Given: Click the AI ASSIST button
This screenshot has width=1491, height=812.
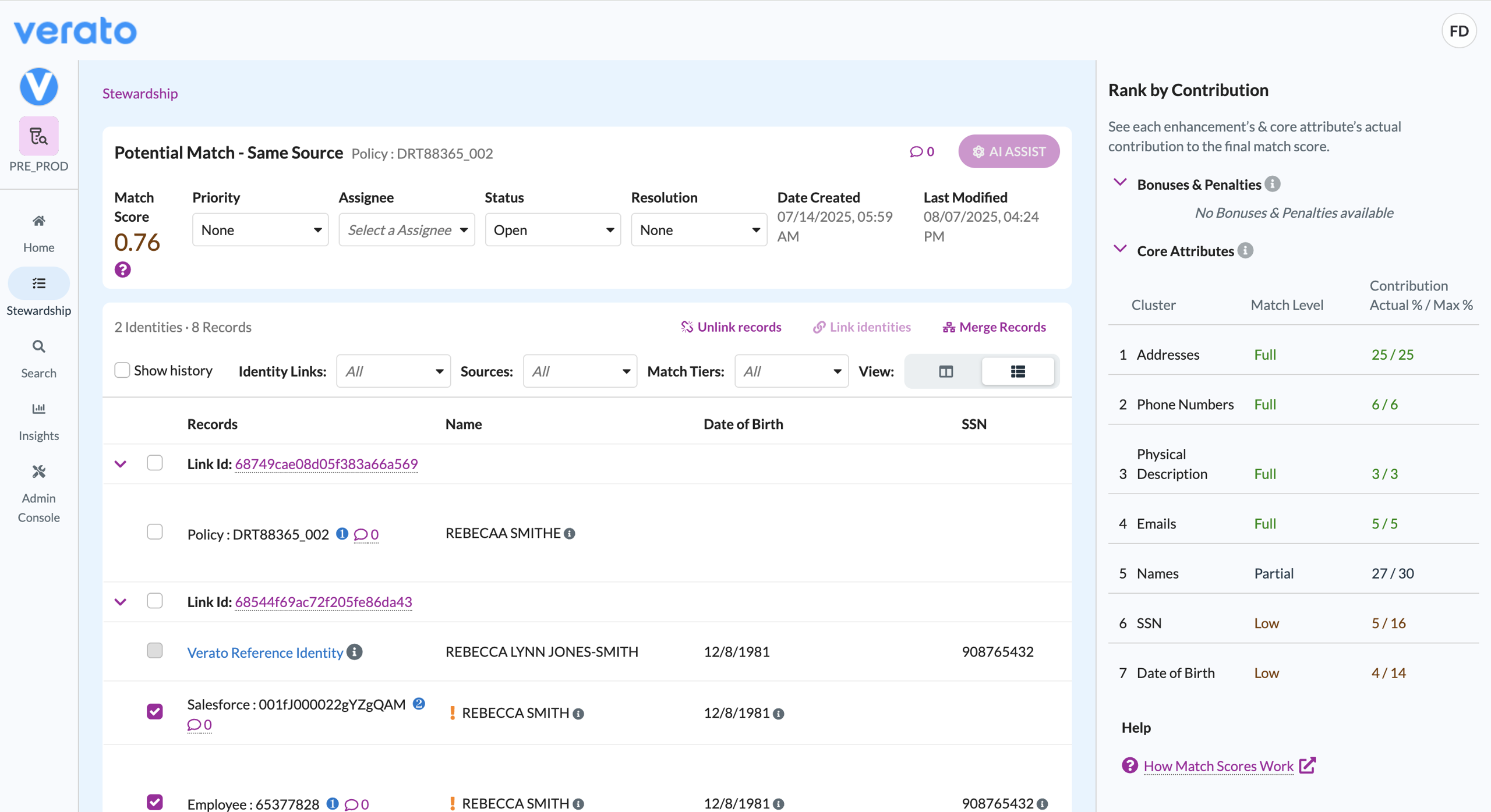Looking at the screenshot, I should (x=1009, y=151).
